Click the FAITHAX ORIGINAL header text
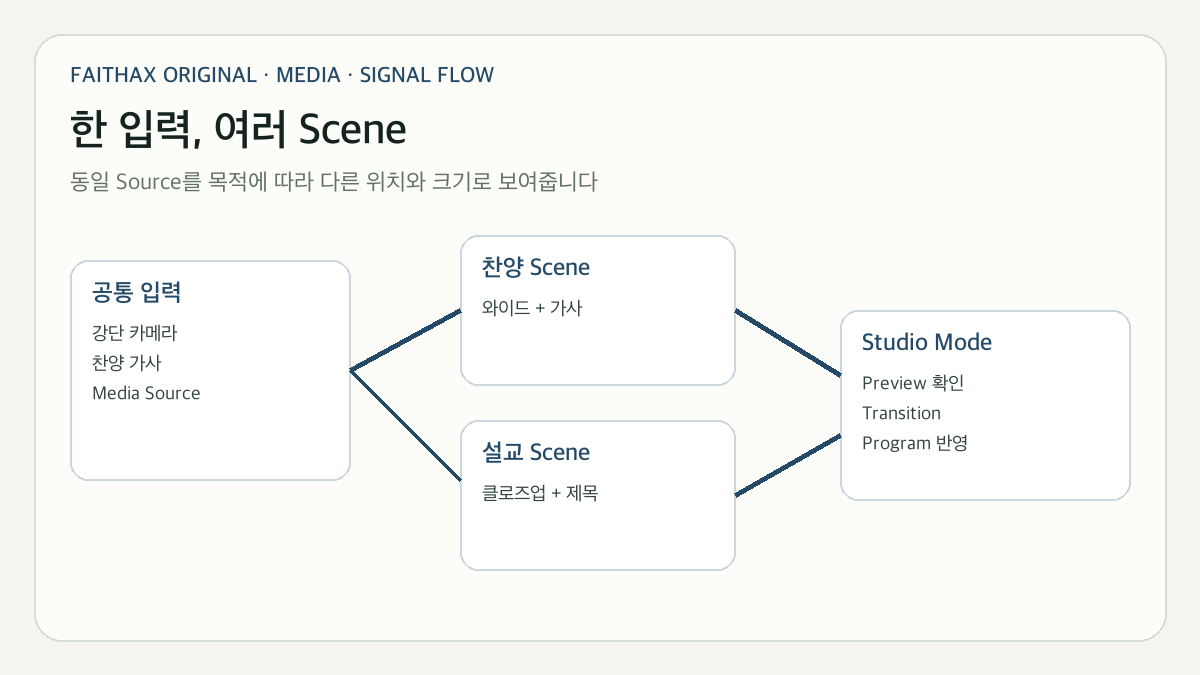 point(164,75)
